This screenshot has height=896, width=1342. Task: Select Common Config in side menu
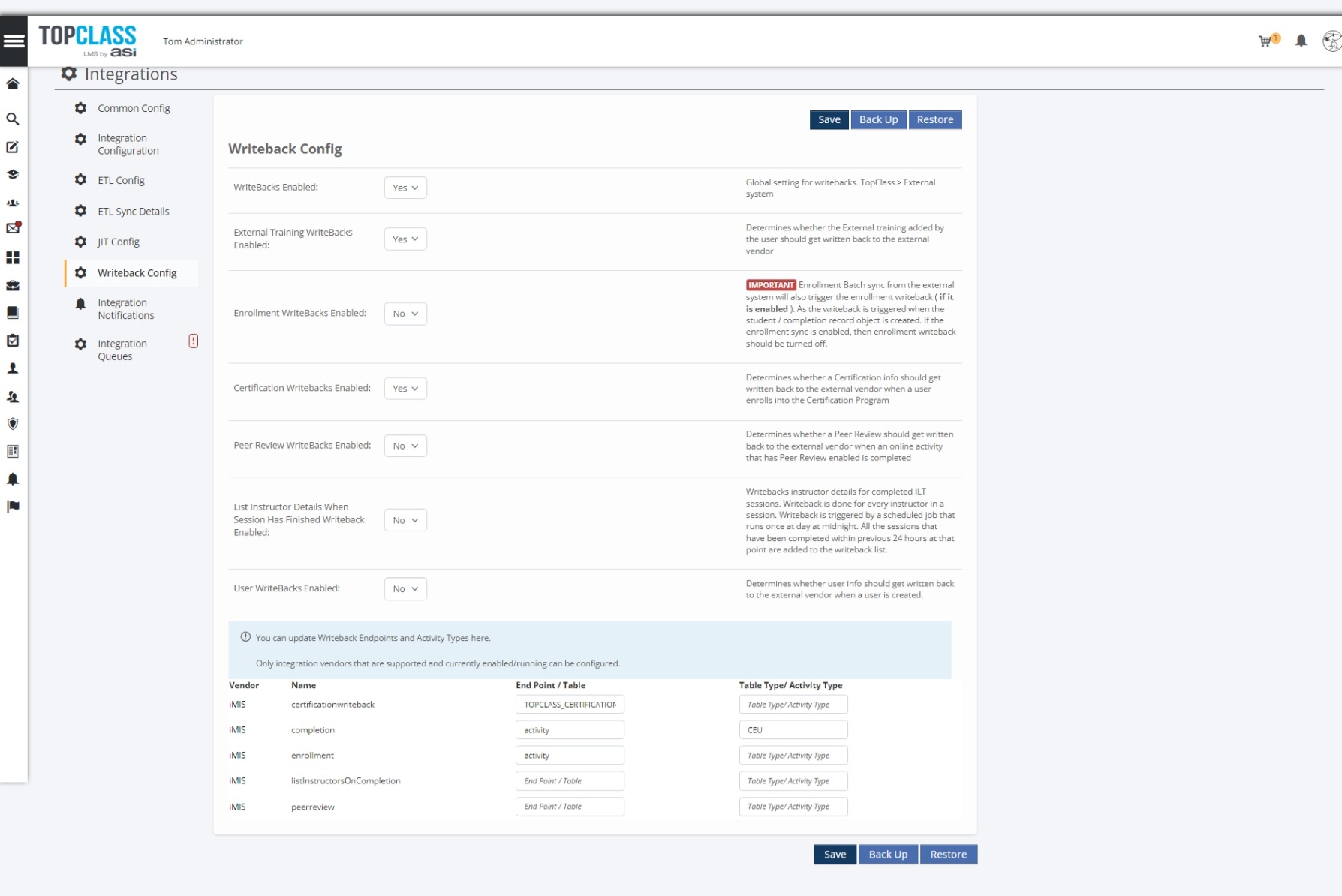click(134, 108)
